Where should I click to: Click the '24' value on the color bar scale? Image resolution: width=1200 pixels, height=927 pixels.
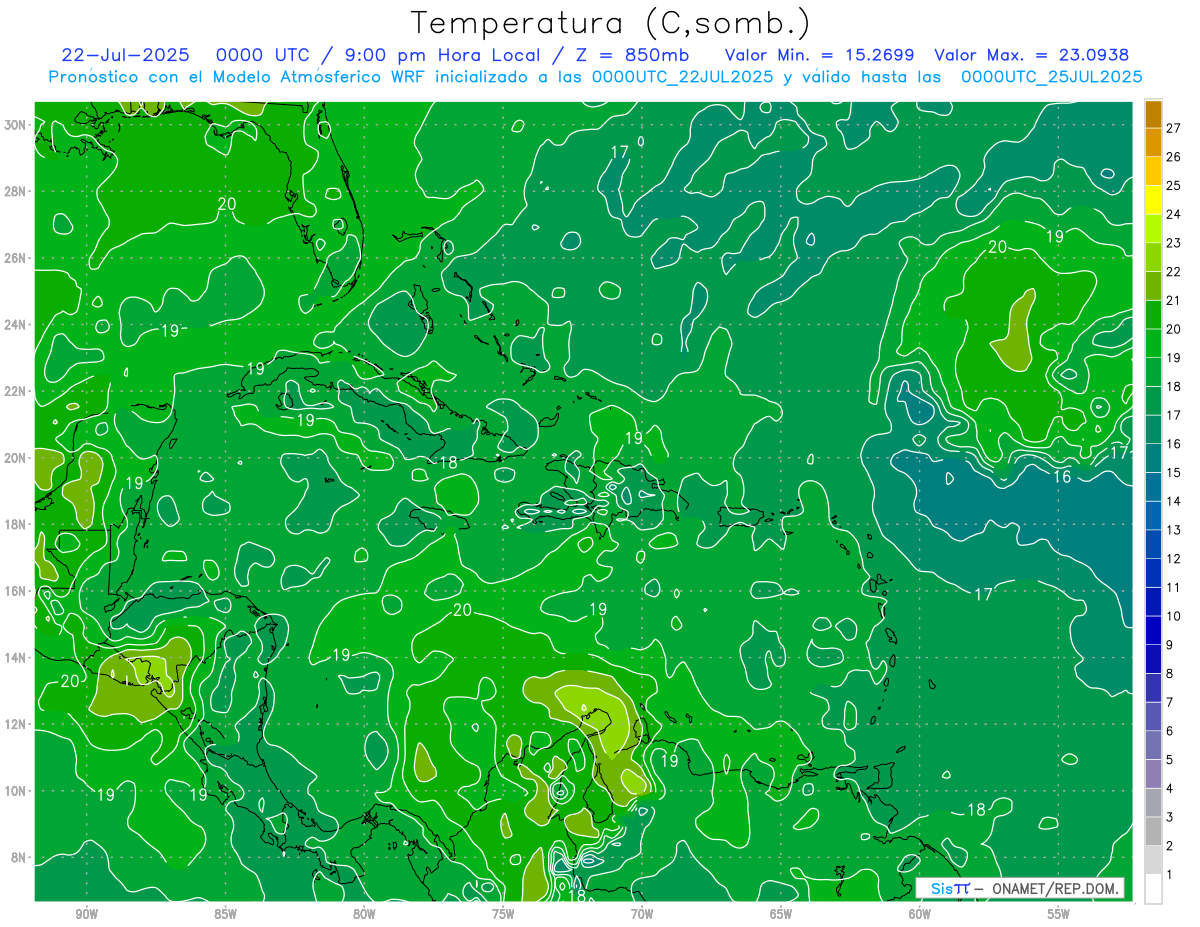coord(1174,213)
